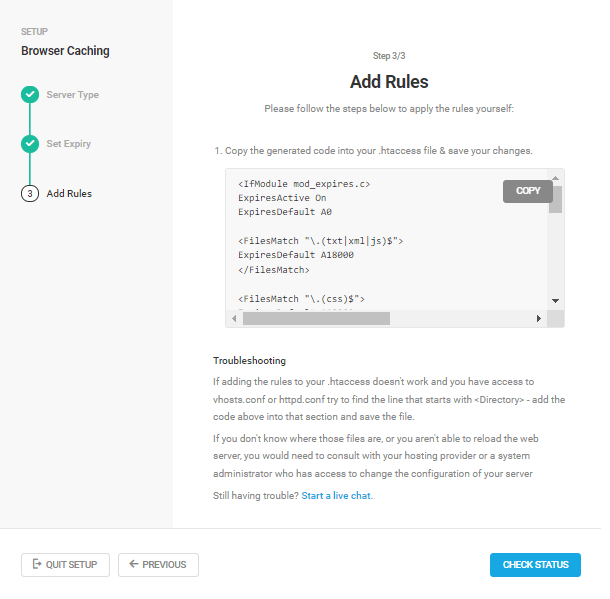Click the code box scroll-left arrow
The height and width of the screenshot is (599, 610).
[234, 318]
